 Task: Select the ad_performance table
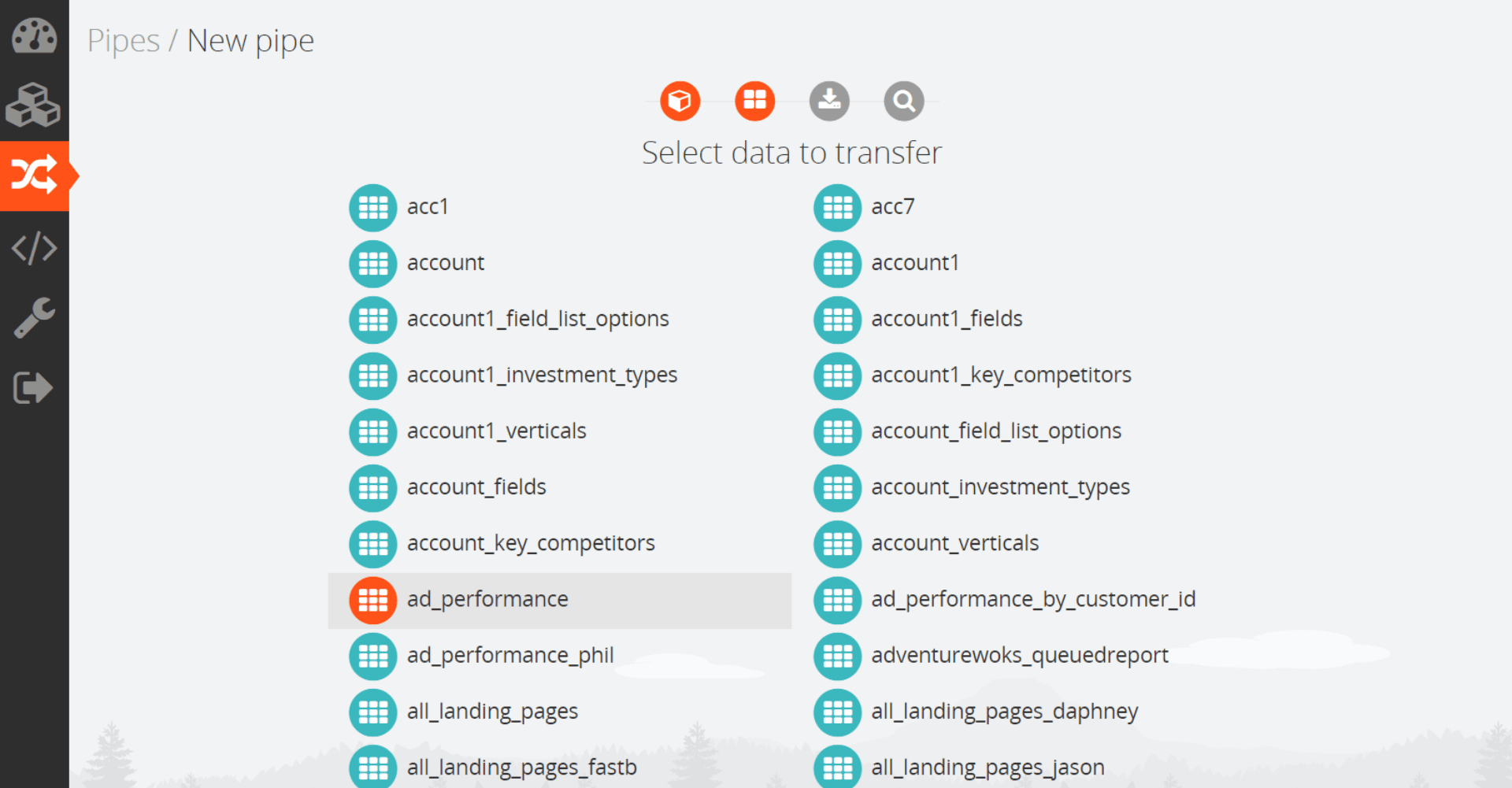487,600
